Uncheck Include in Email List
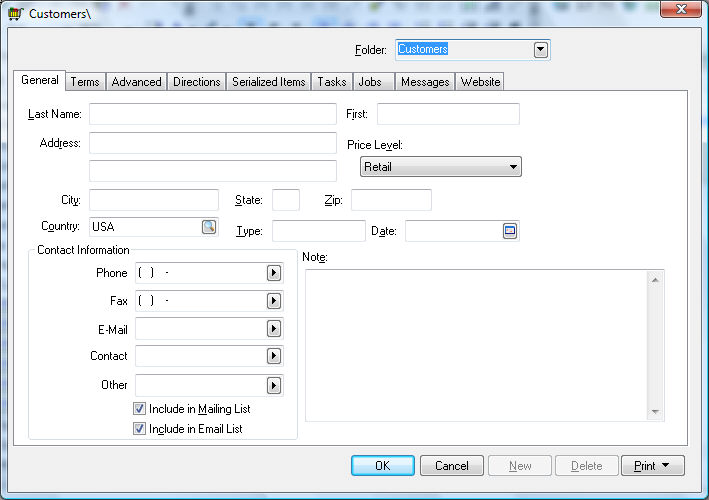 [x=140, y=429]
